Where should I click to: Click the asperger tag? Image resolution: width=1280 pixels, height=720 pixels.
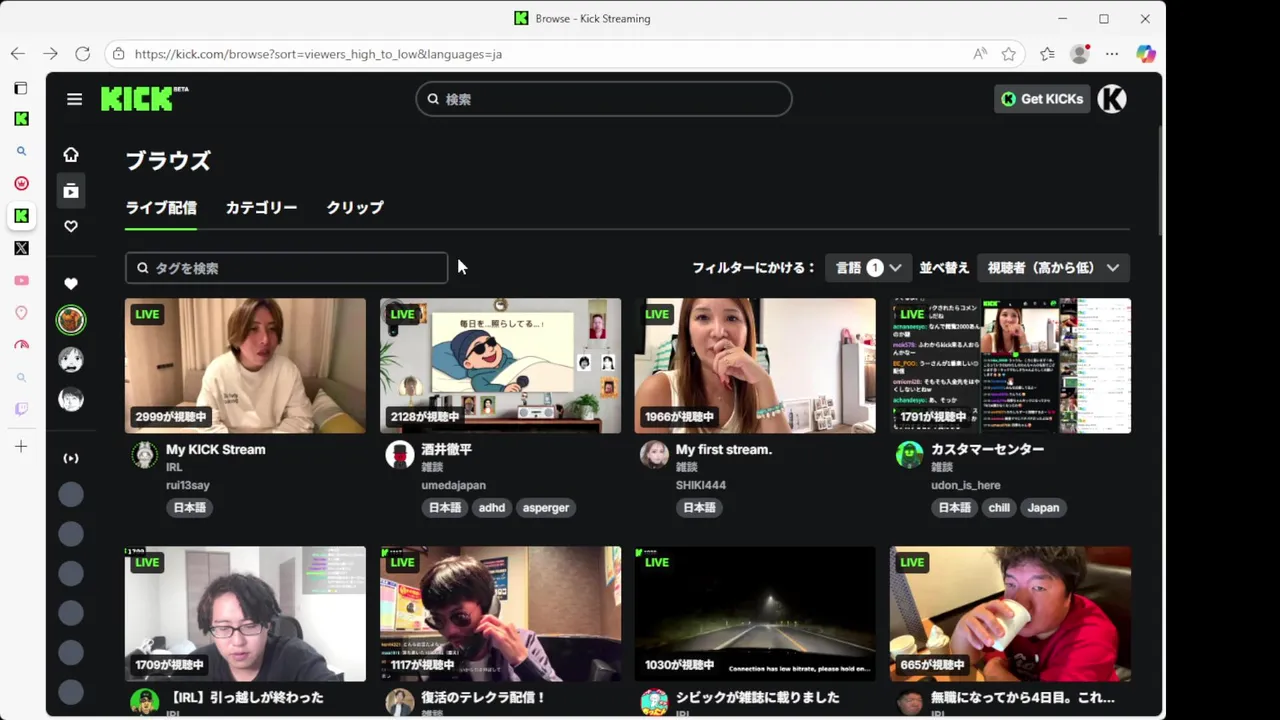coord(546,508)
